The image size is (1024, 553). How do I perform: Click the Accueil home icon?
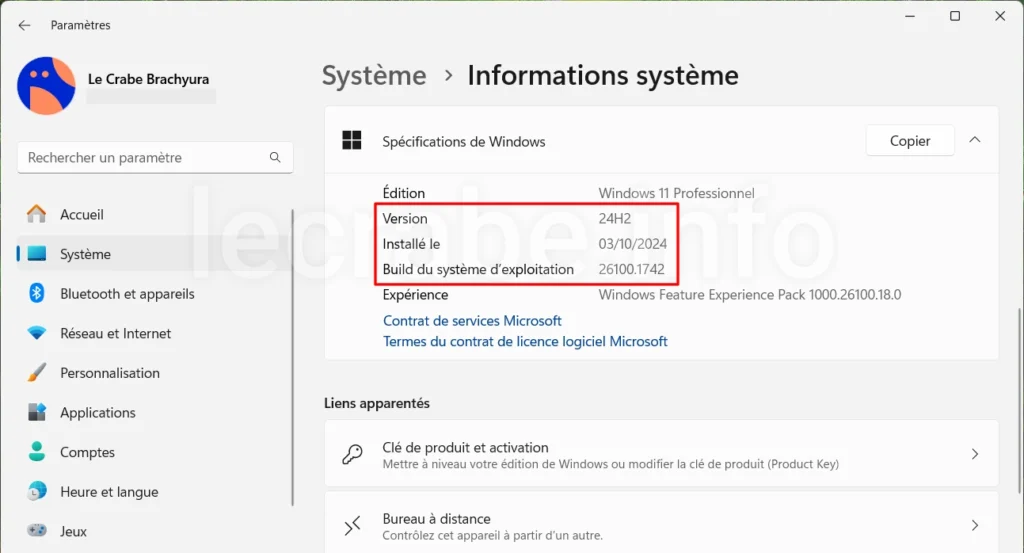(37, 214)
